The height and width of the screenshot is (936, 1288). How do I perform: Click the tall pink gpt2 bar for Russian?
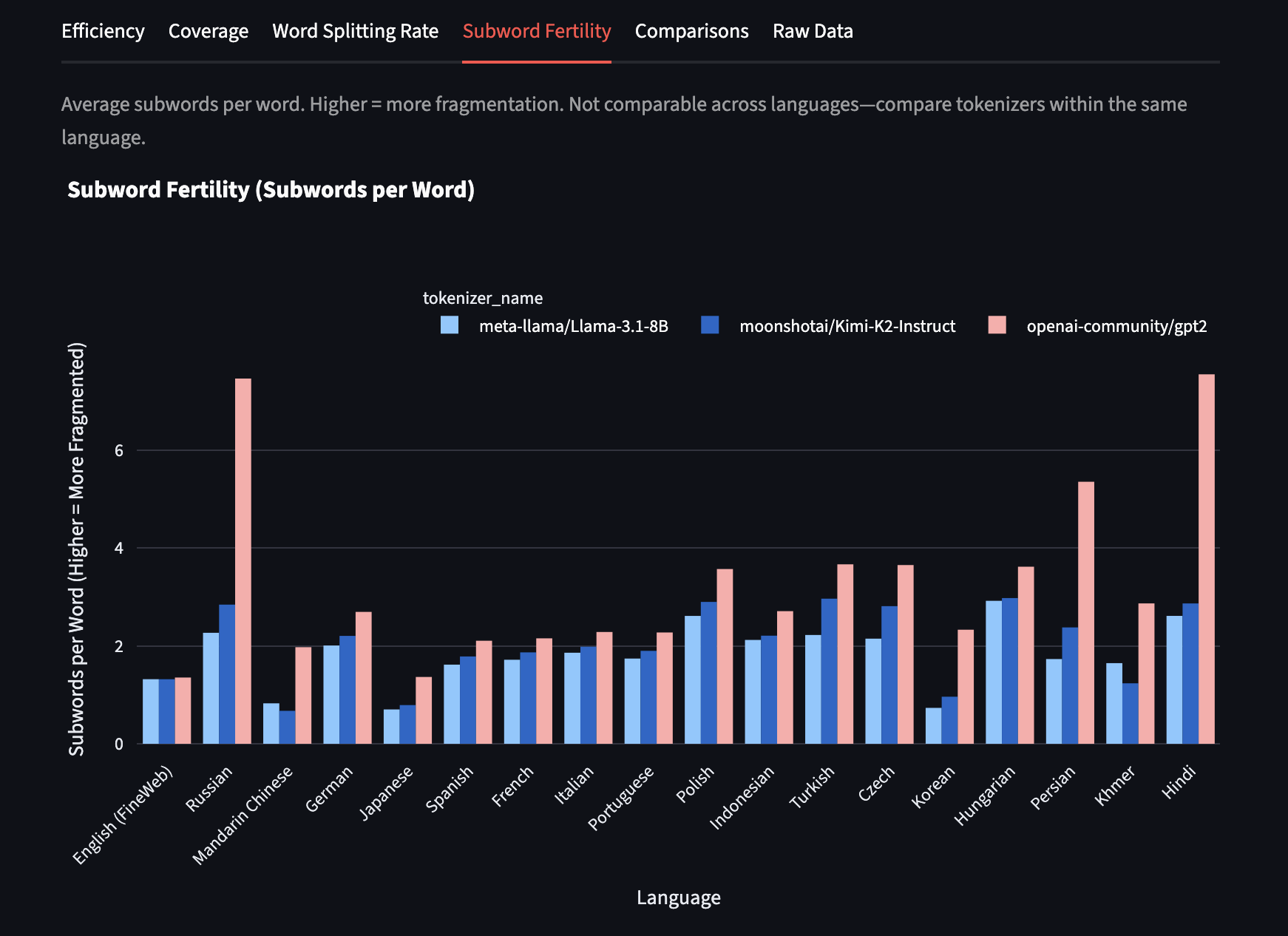pyautogui.click(x=243, y=560)
